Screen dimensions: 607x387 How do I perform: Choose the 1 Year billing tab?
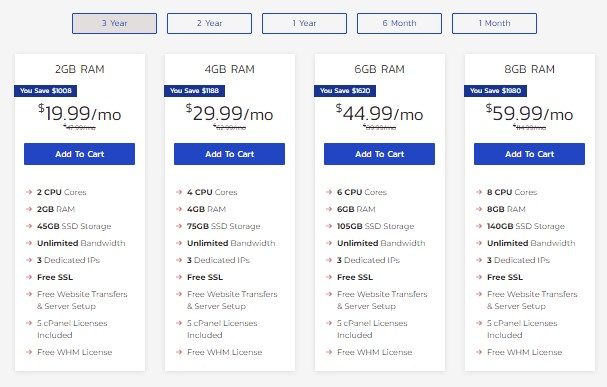[x=304, y=23]
